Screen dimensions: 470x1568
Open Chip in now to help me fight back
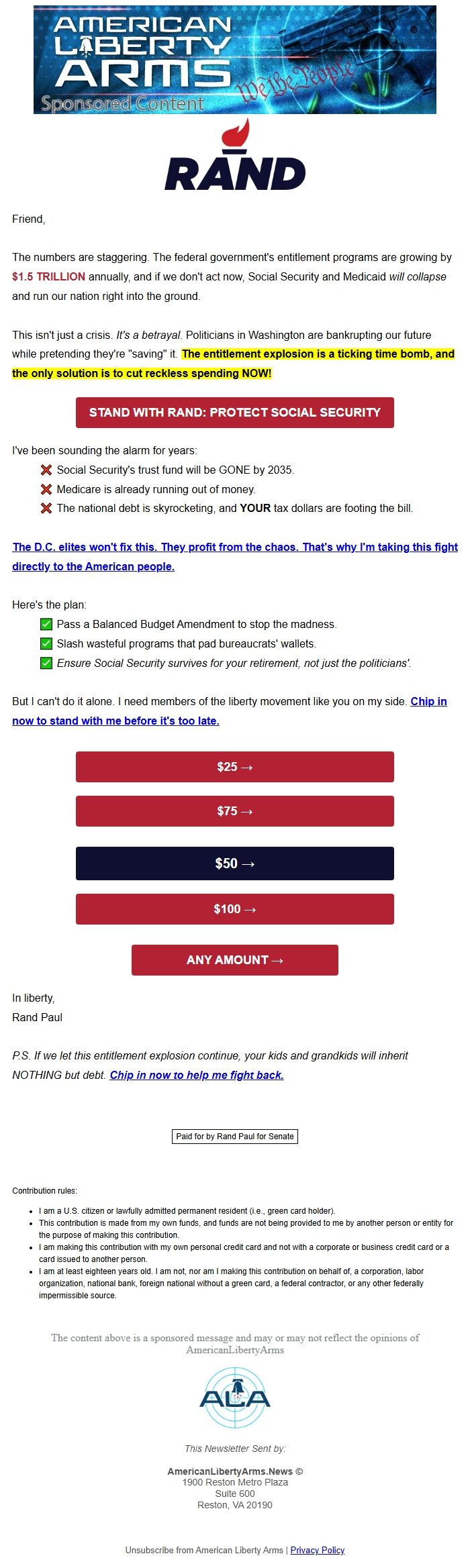click(x=197, y=1075)
